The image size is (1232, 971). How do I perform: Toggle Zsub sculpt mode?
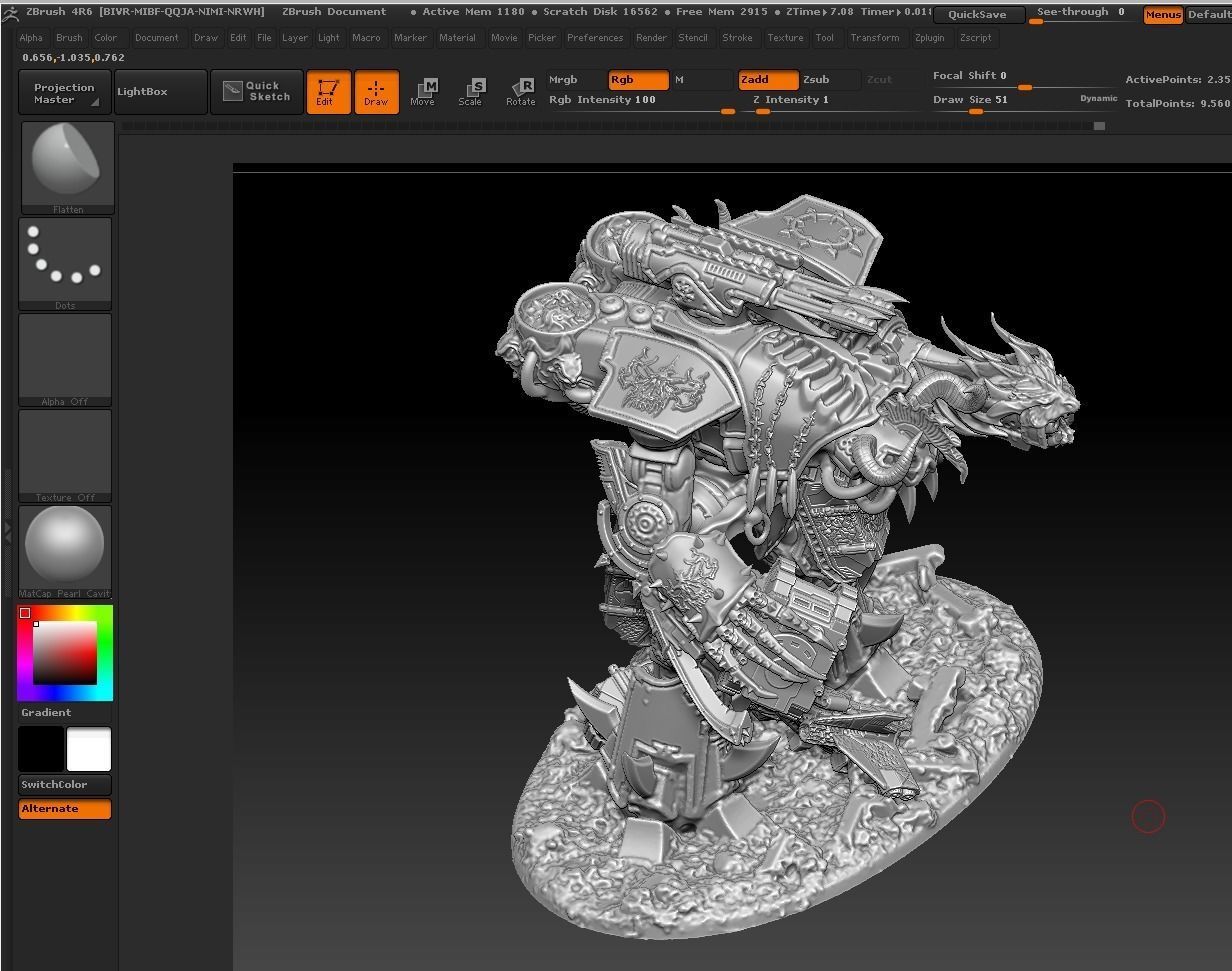coord(830,80)
